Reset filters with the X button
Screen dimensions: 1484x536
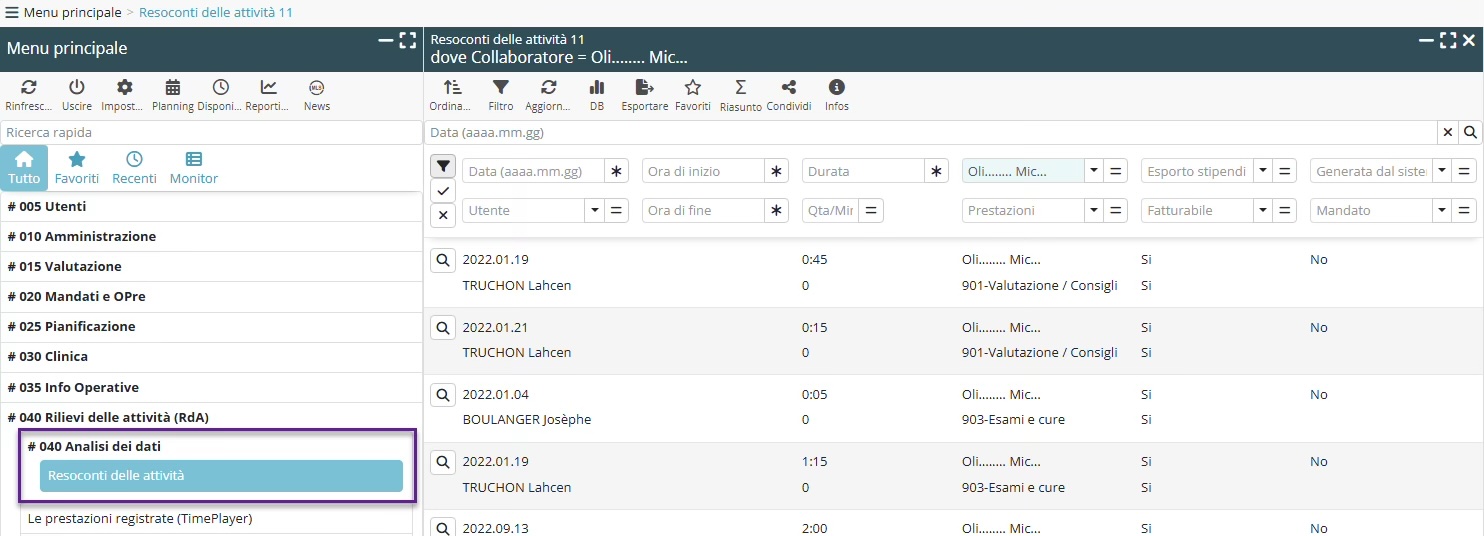tap(444, 216)
